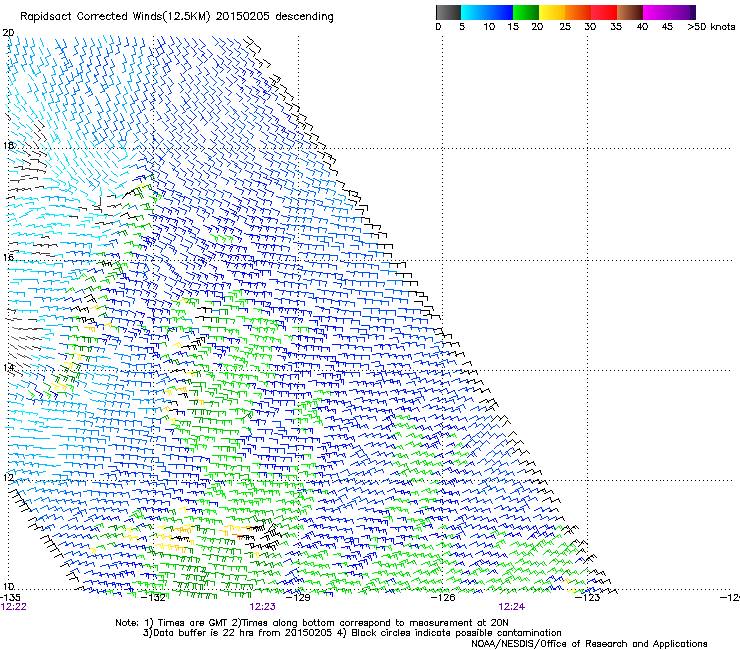Image resolution: width=740 pixels, height=650 pixels.
Task: Click the yellow 20-25 knots color band
Action: [552, 12]
